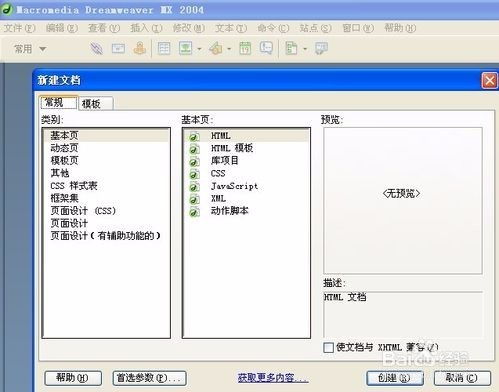
Task: Click the HTML 文档 description box
Action: [x=403, y=314]
